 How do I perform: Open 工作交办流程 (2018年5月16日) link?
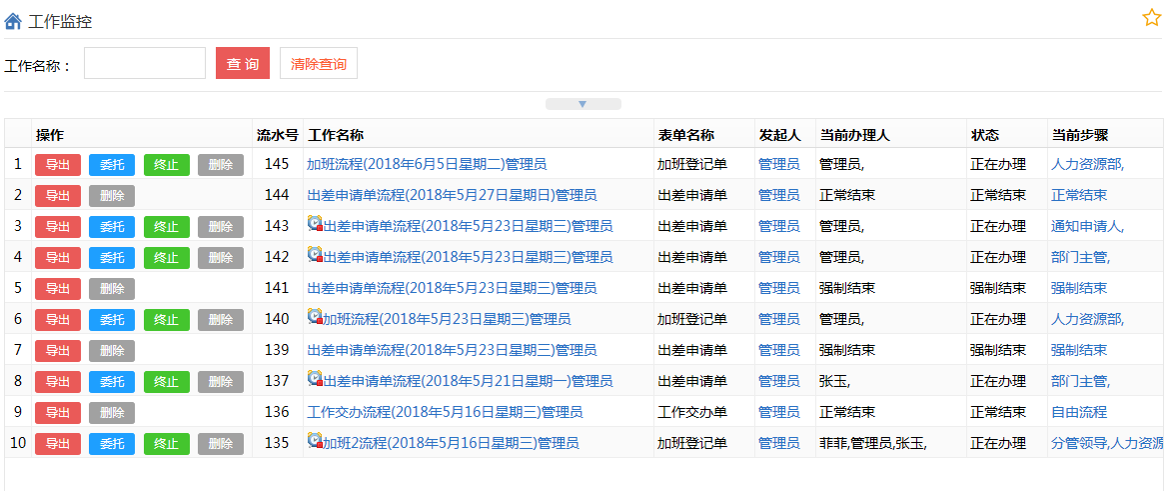(444, 412)
